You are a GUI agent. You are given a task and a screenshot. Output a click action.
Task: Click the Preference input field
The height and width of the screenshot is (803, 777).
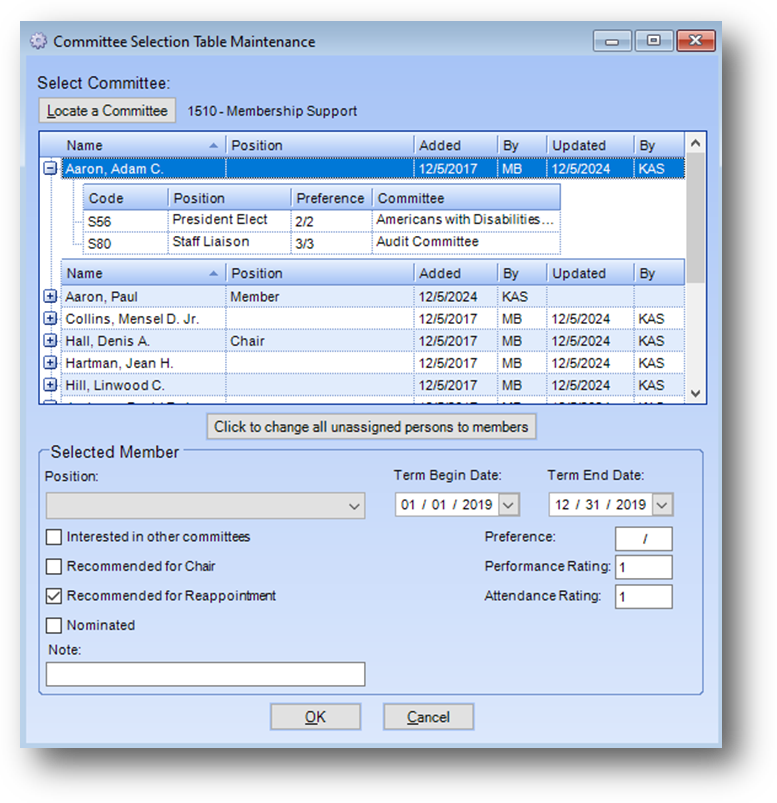coord(644,539)
